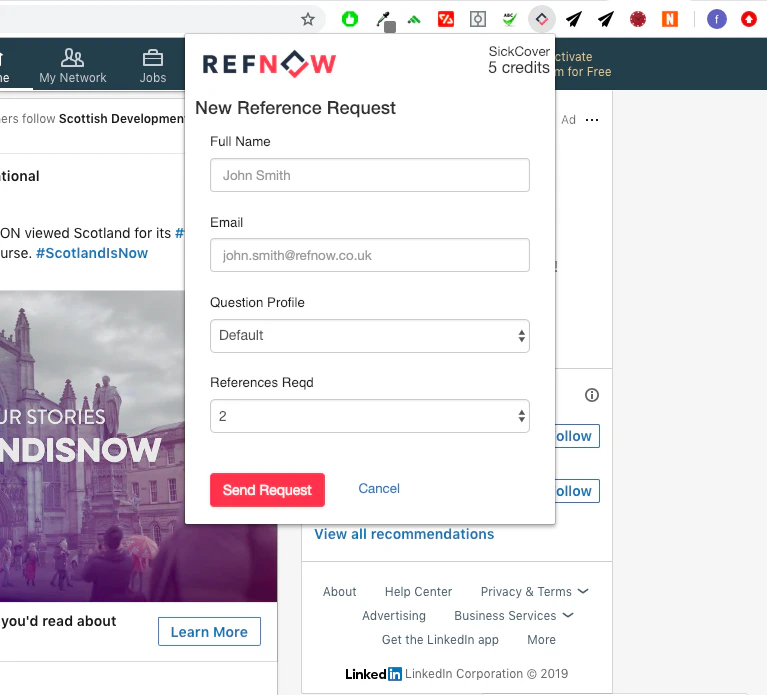Click the #ScotlandIsNow hashtag
The width and height of the screenshot is (767, 695).
point(92,253)
